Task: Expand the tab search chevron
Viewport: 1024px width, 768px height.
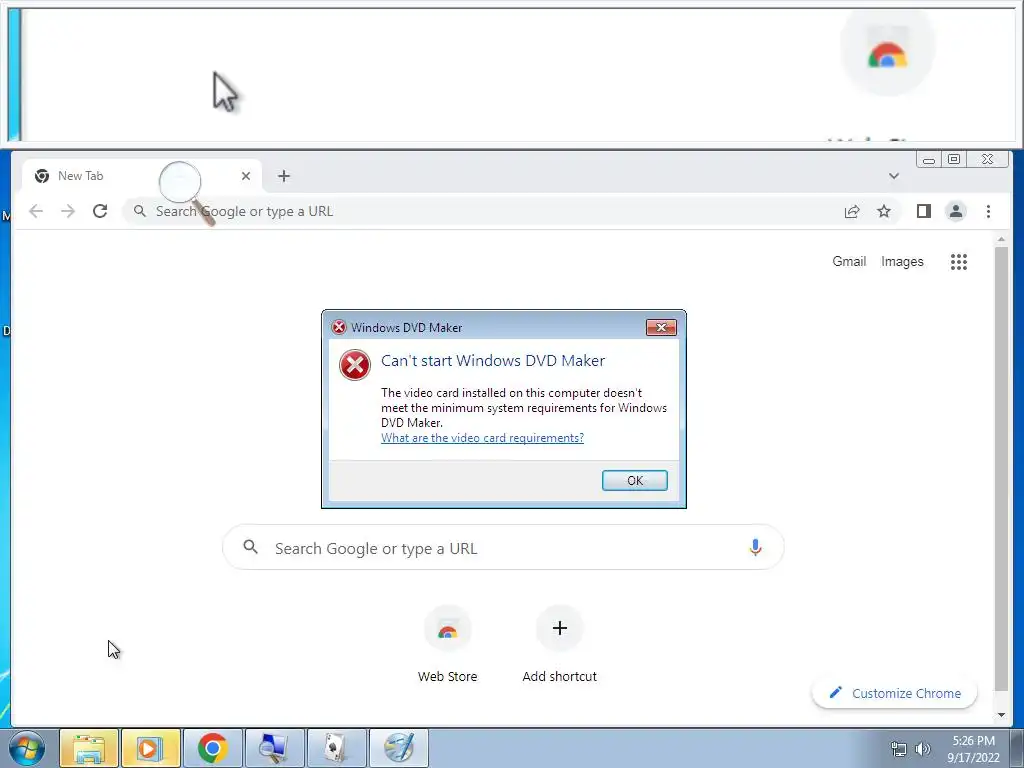Action: pyautogui.click(x=894, y=176)
